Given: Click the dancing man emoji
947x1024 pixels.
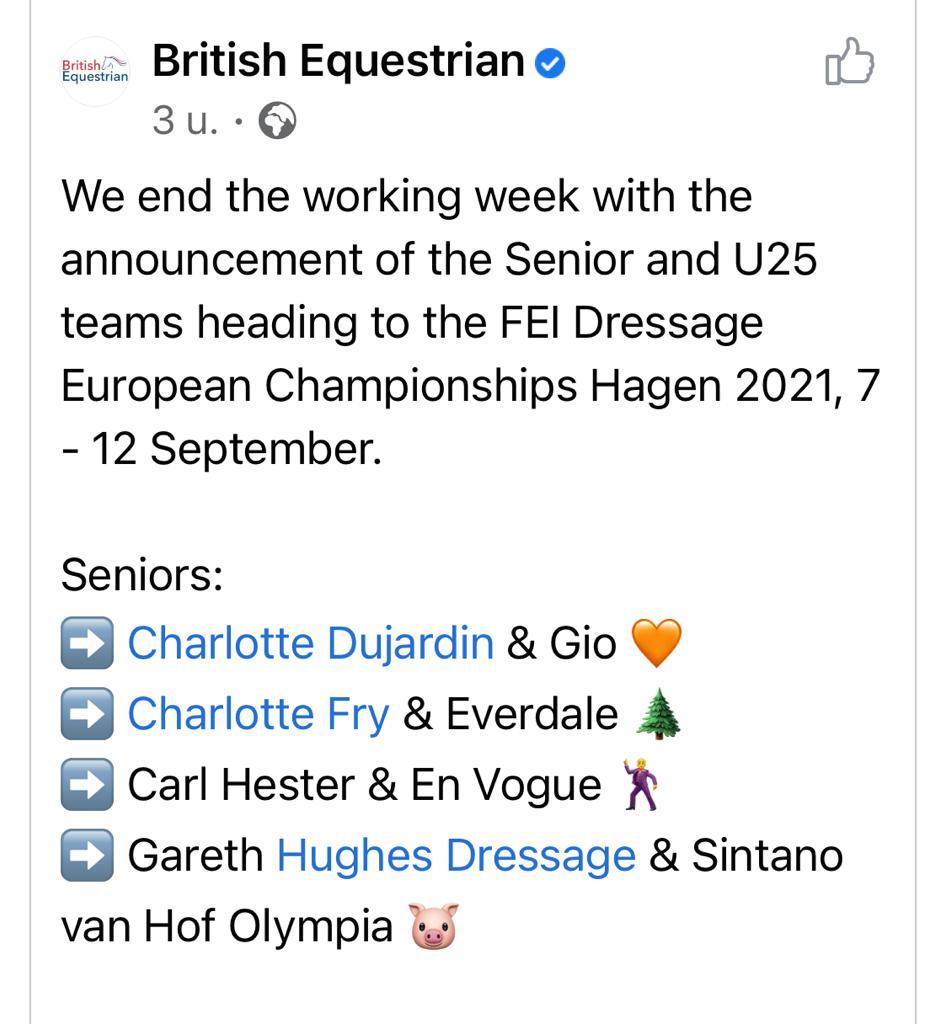Looking at the screenshot, I should (x=641, y=784).
